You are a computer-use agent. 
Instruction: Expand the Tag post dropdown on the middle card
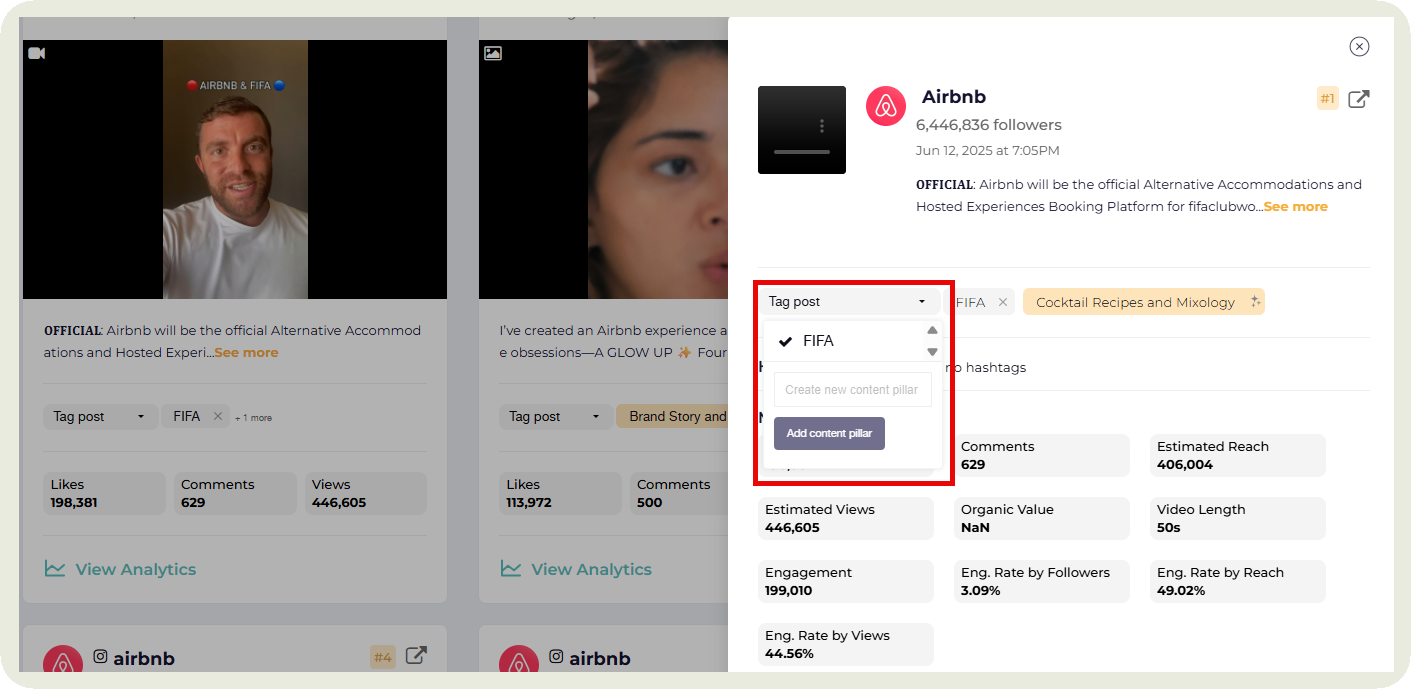point(556,416)
